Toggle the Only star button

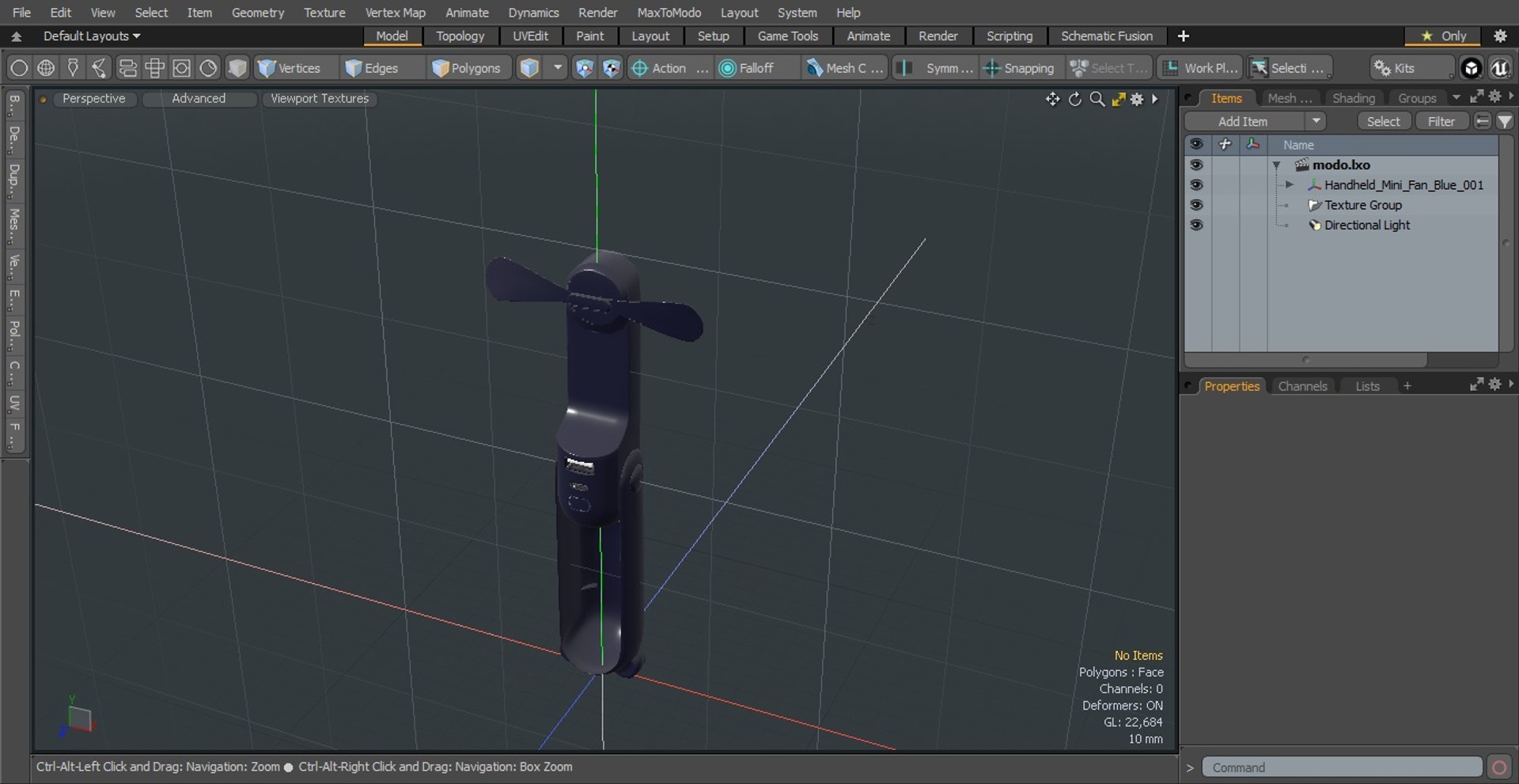1444,36
